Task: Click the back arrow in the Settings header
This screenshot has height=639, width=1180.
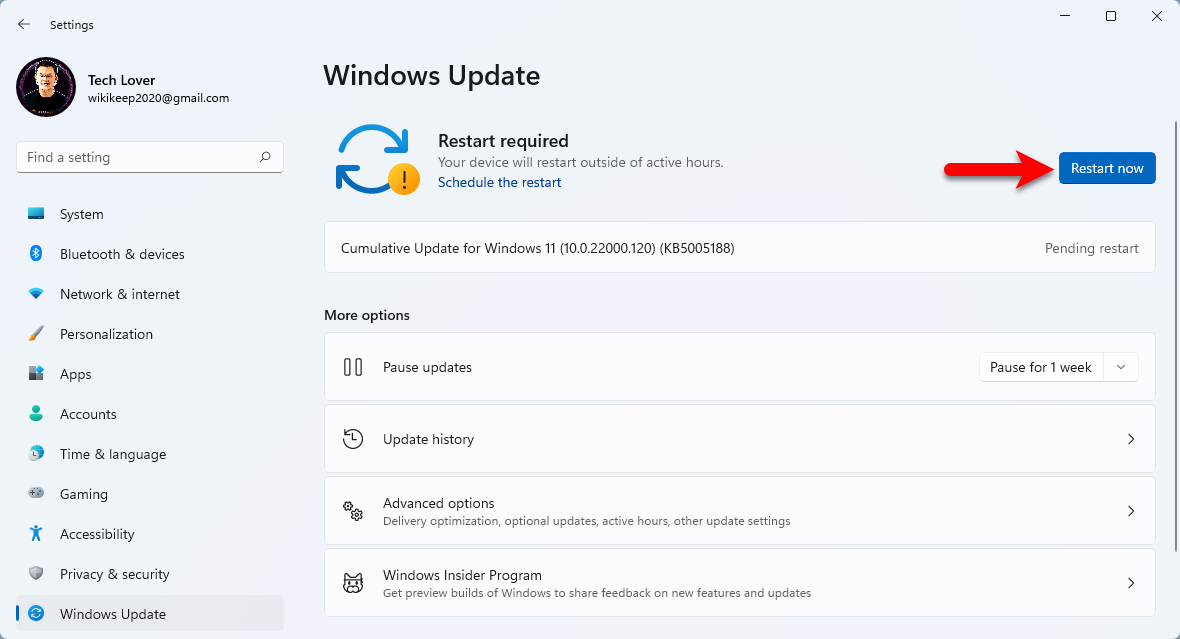Action: [24, 25]
